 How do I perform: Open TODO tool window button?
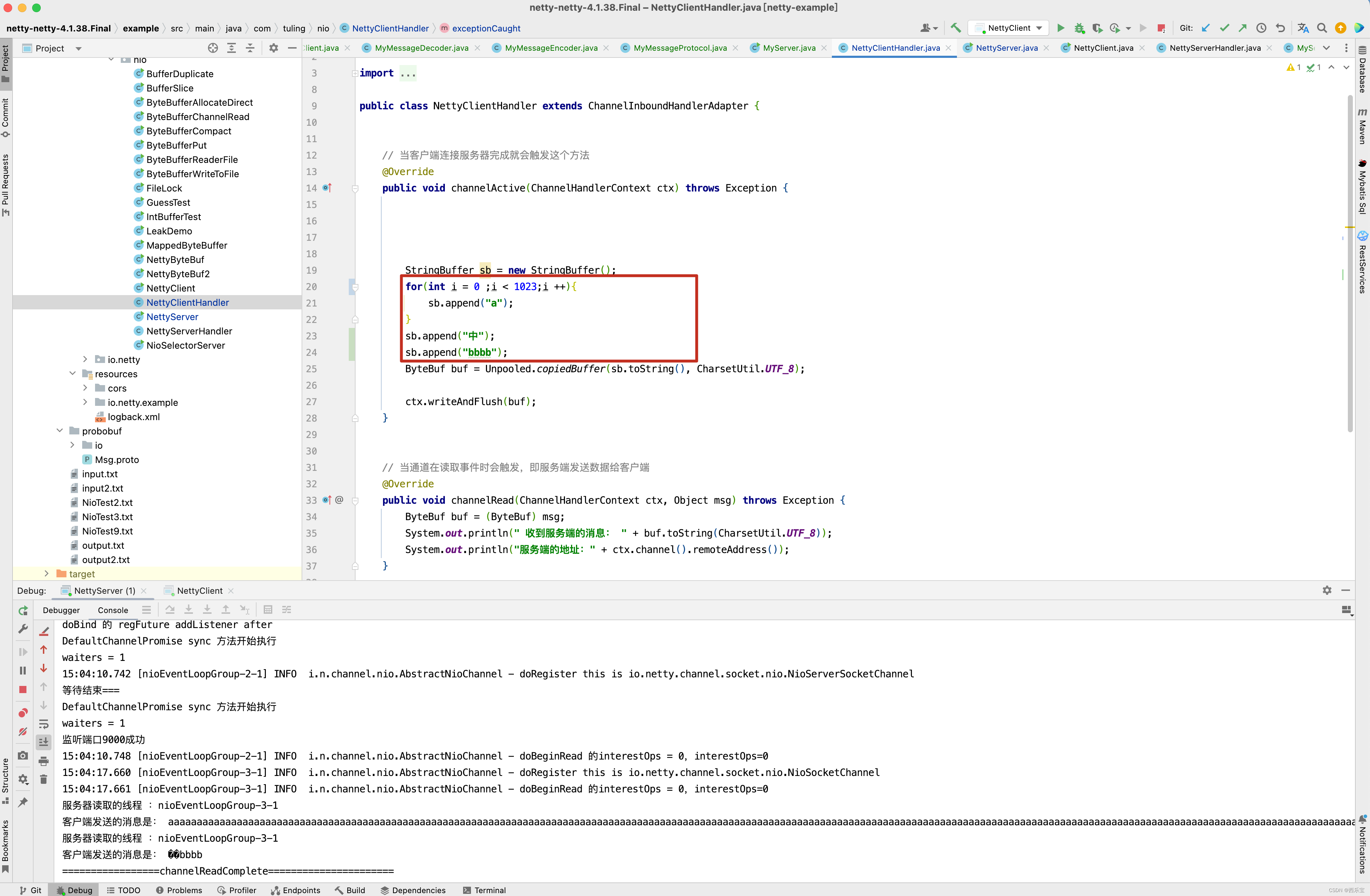click(x=123, y=890)
